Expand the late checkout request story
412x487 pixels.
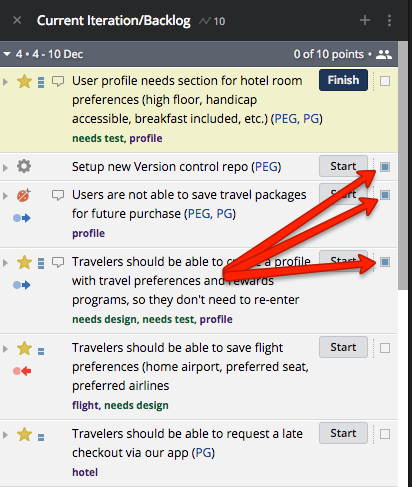5,435
